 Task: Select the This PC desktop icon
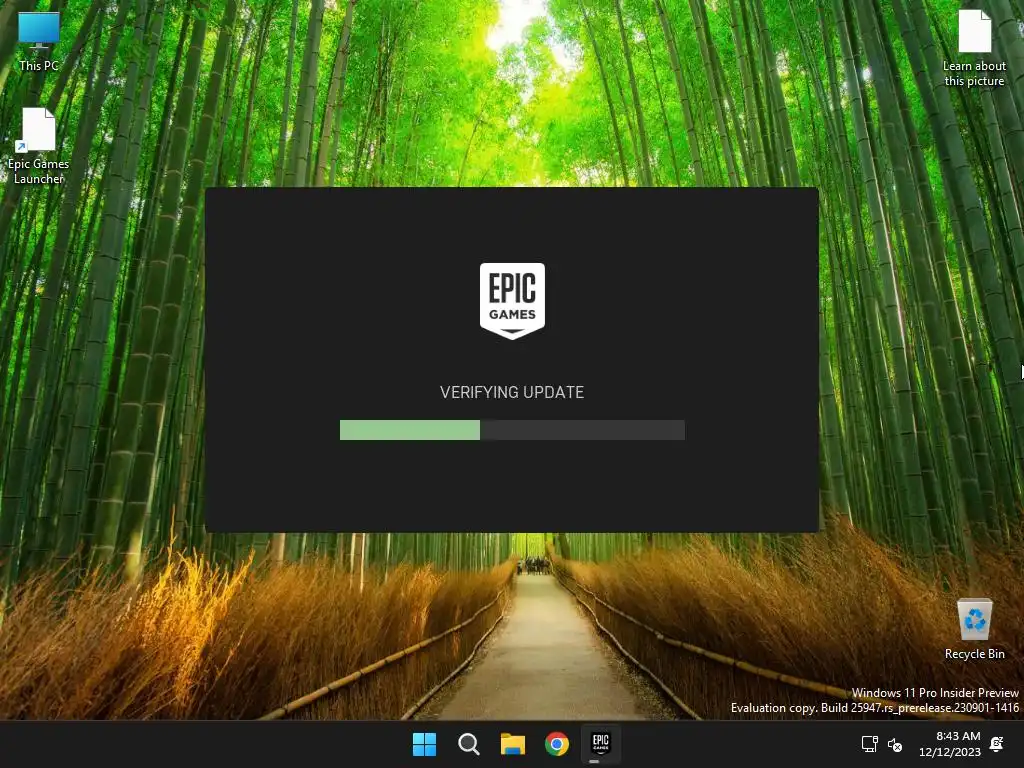(39, 41)
